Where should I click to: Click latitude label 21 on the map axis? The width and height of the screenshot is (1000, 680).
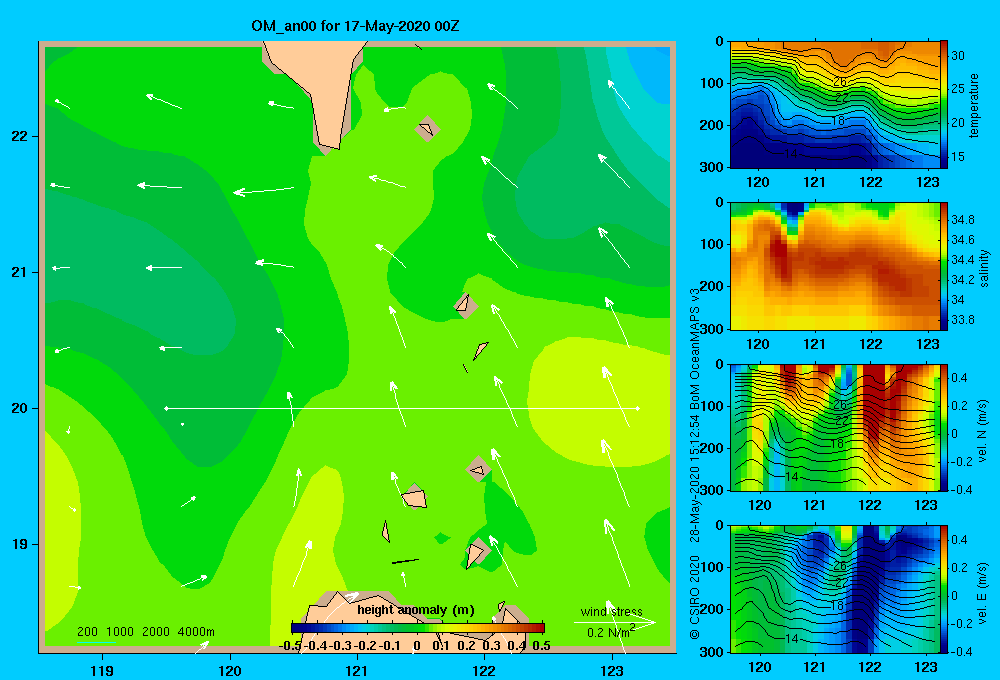[x=20, y=272]
